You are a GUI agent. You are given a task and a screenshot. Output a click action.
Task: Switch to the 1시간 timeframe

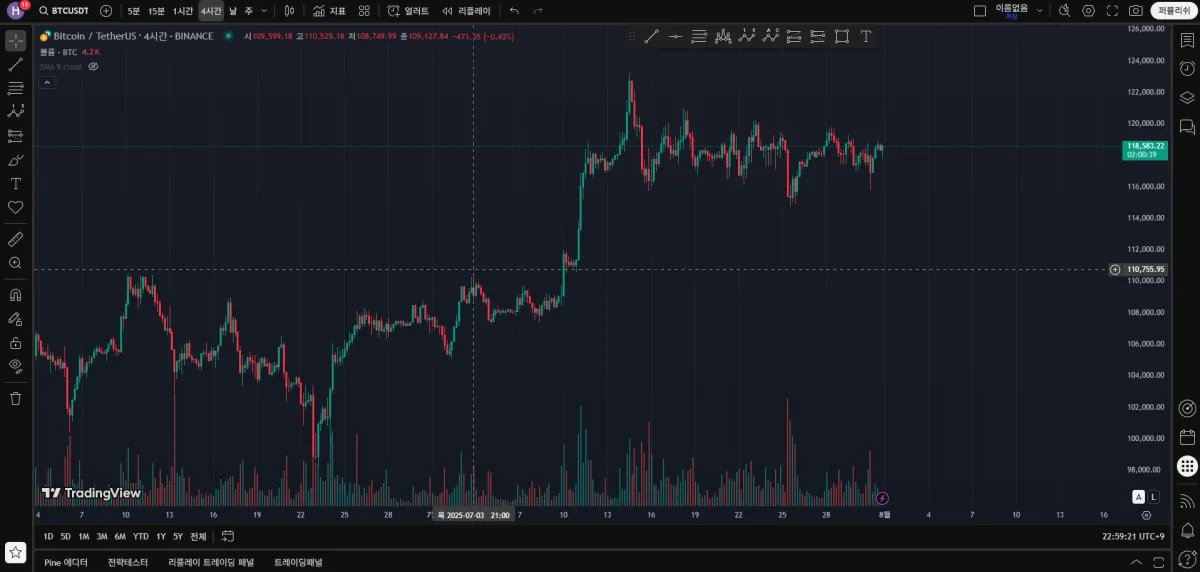[x=183, y=11]
